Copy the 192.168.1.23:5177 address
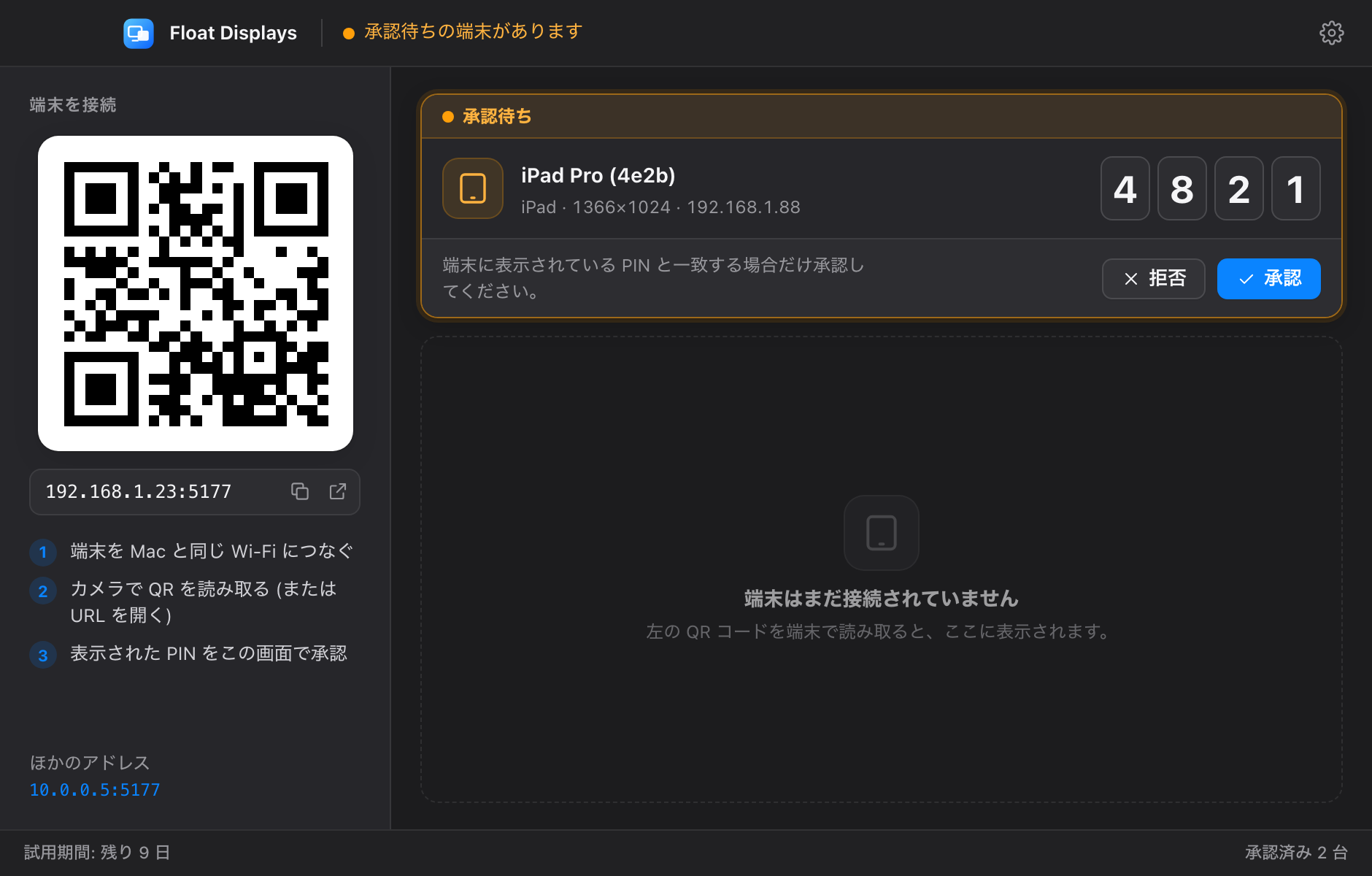Screen dimensions: 1372x876 [x=300, y=491]
